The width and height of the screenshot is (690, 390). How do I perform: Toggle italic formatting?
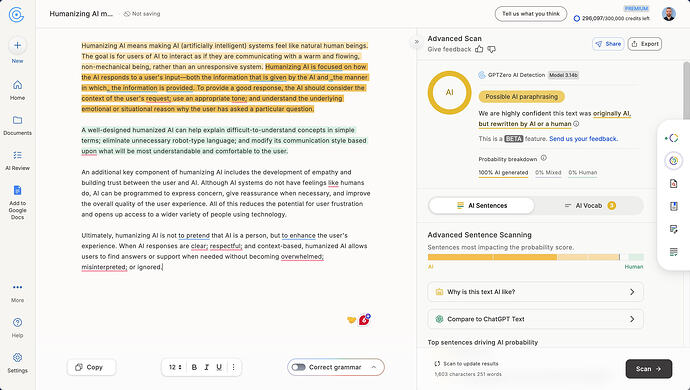tap(206, 367)
